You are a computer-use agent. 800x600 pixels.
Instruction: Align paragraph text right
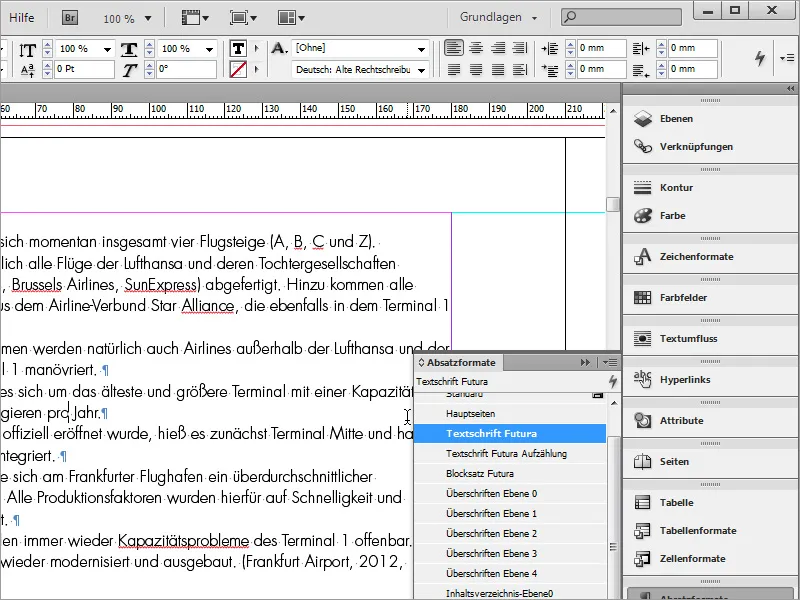coord(498,48)
